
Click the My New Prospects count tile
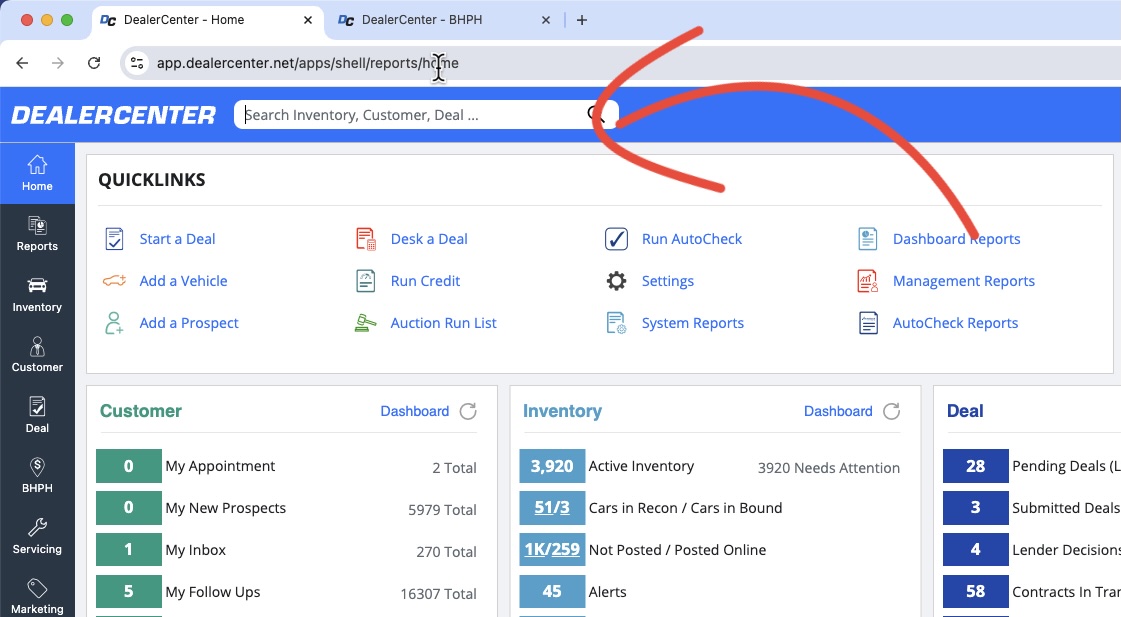coord(129,508)
